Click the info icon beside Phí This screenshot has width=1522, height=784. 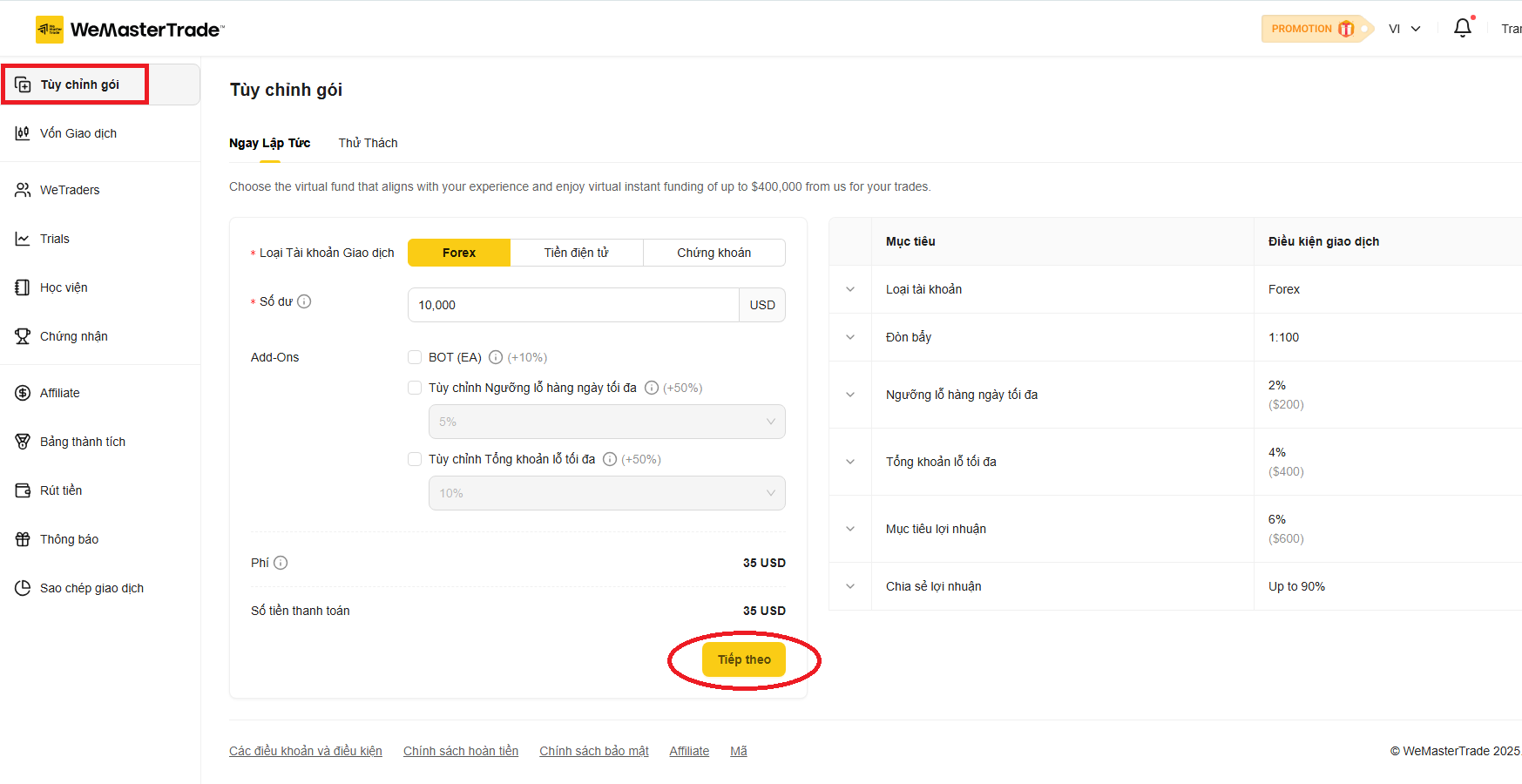click(x=281, y=563)
